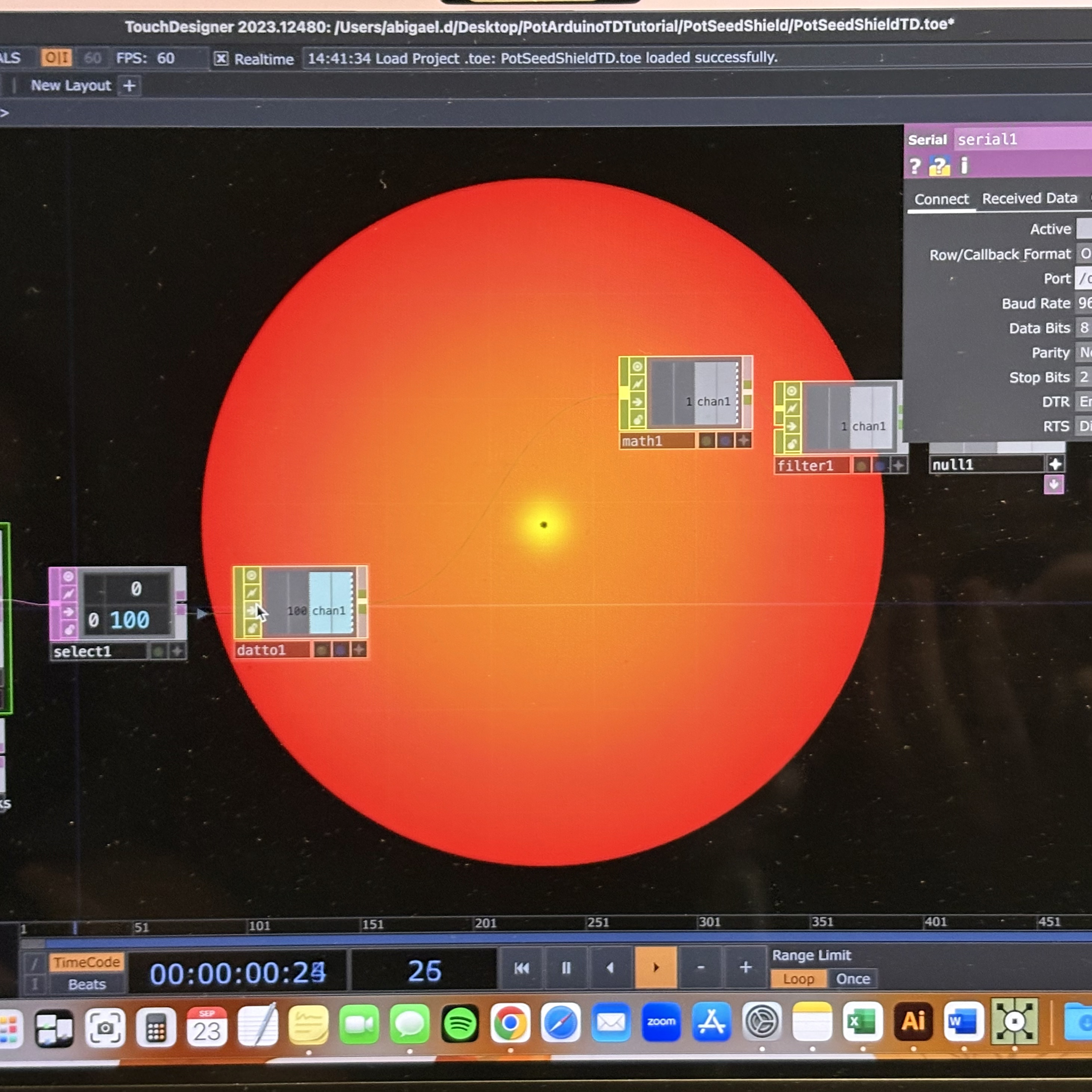Click the Python help icon in serial1 dialog
Image resolution: width=1092 pixels, height=1092 pixels.
pyautogui.click(x=939, y=166)
